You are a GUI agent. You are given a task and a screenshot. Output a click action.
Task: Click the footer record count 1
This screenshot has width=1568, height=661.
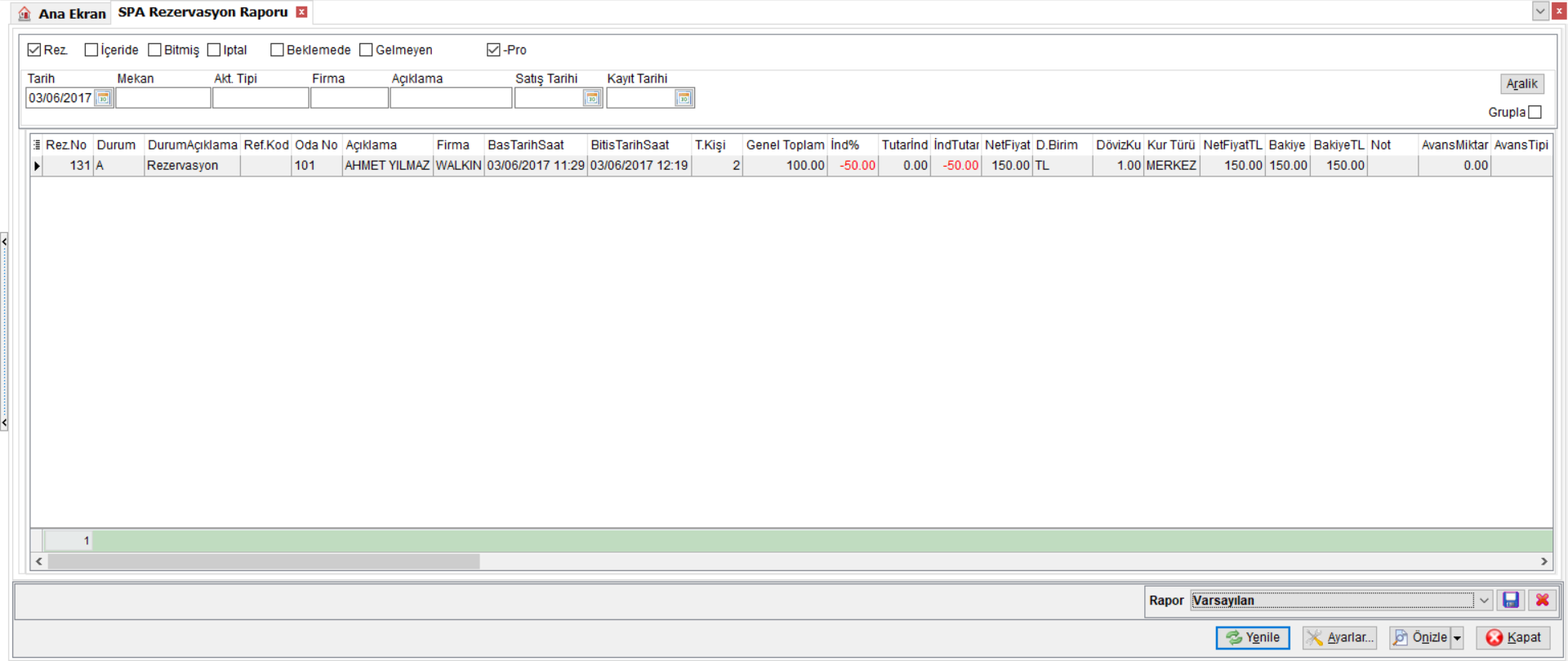point(69,541)
